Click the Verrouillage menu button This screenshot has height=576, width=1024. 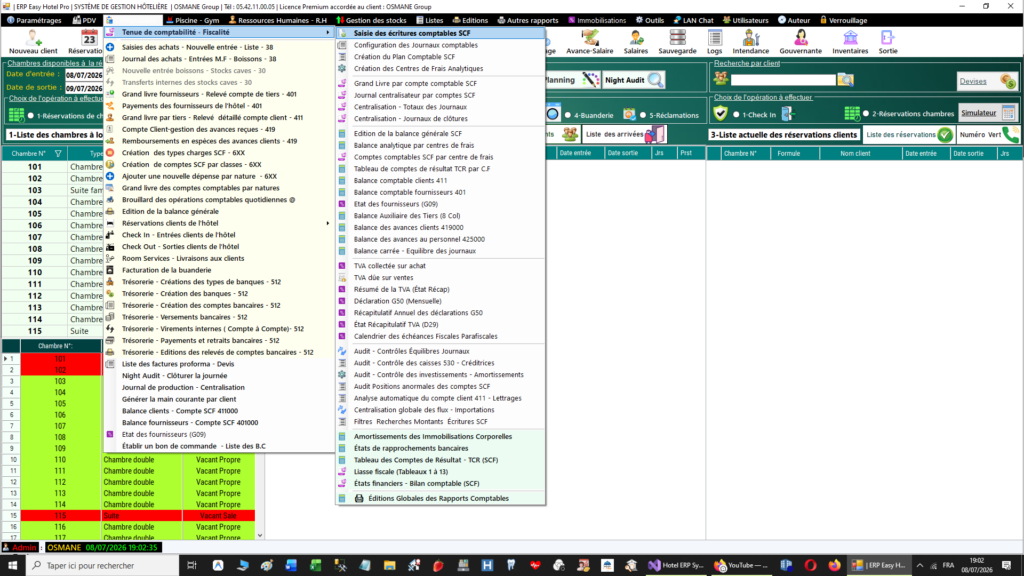843,20
